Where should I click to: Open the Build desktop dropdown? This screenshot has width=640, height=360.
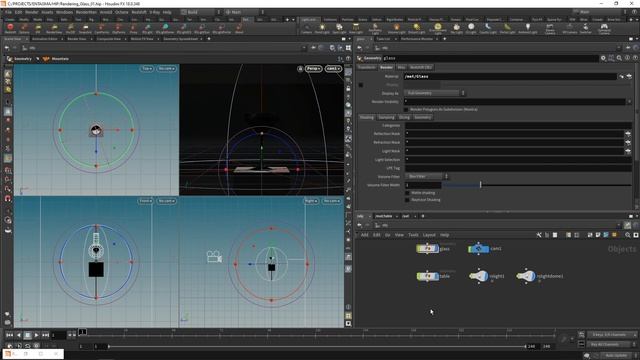tap(200, 12)
